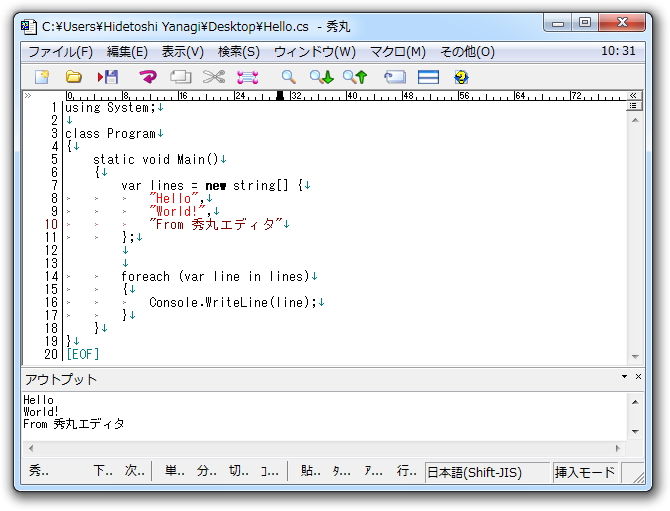
Task: Click the 次.. function key button
Action: tap(135, 471)
